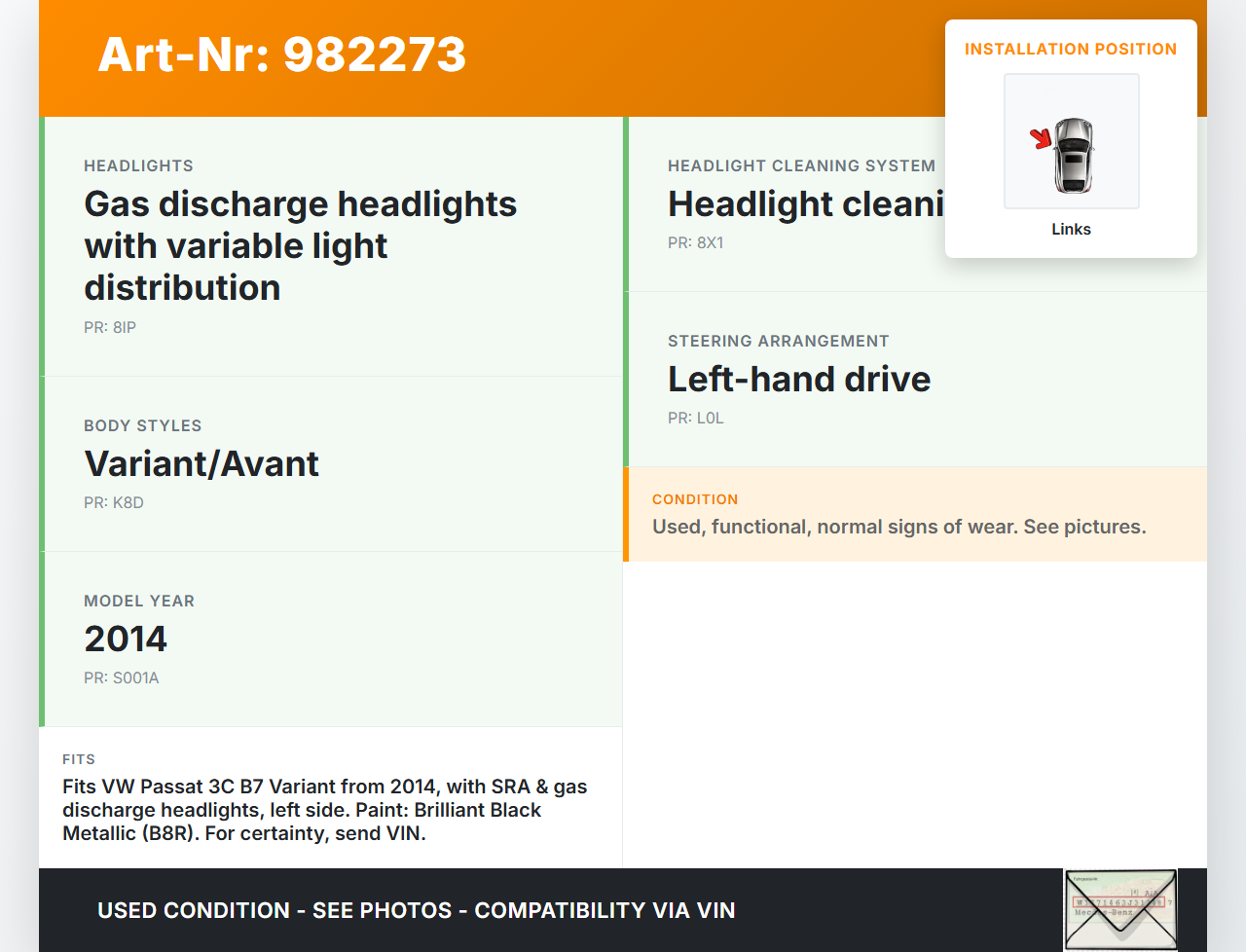Click the red arrow on the car icon

click(x=1042, y=138)
